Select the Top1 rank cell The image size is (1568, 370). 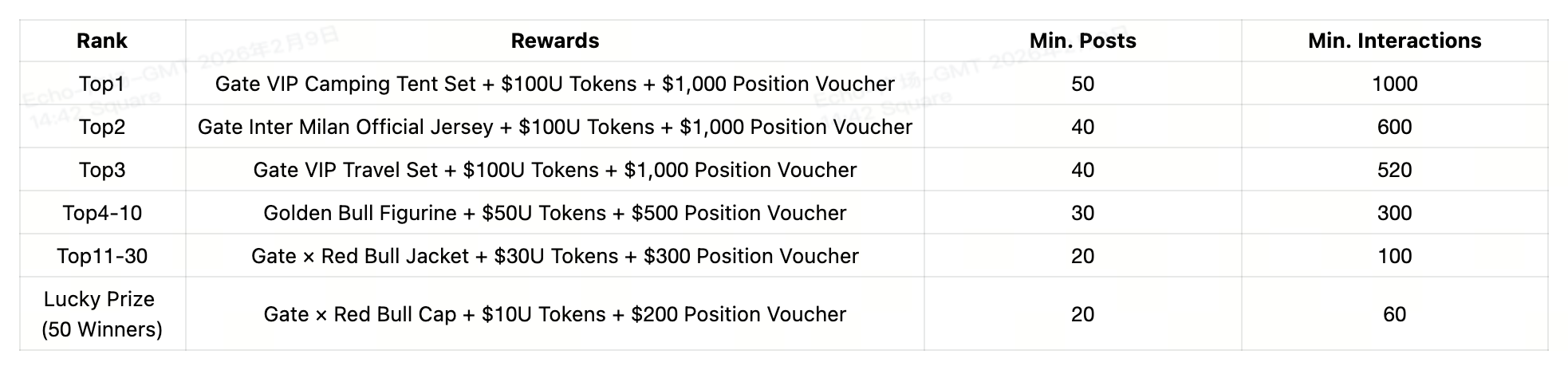102,84
